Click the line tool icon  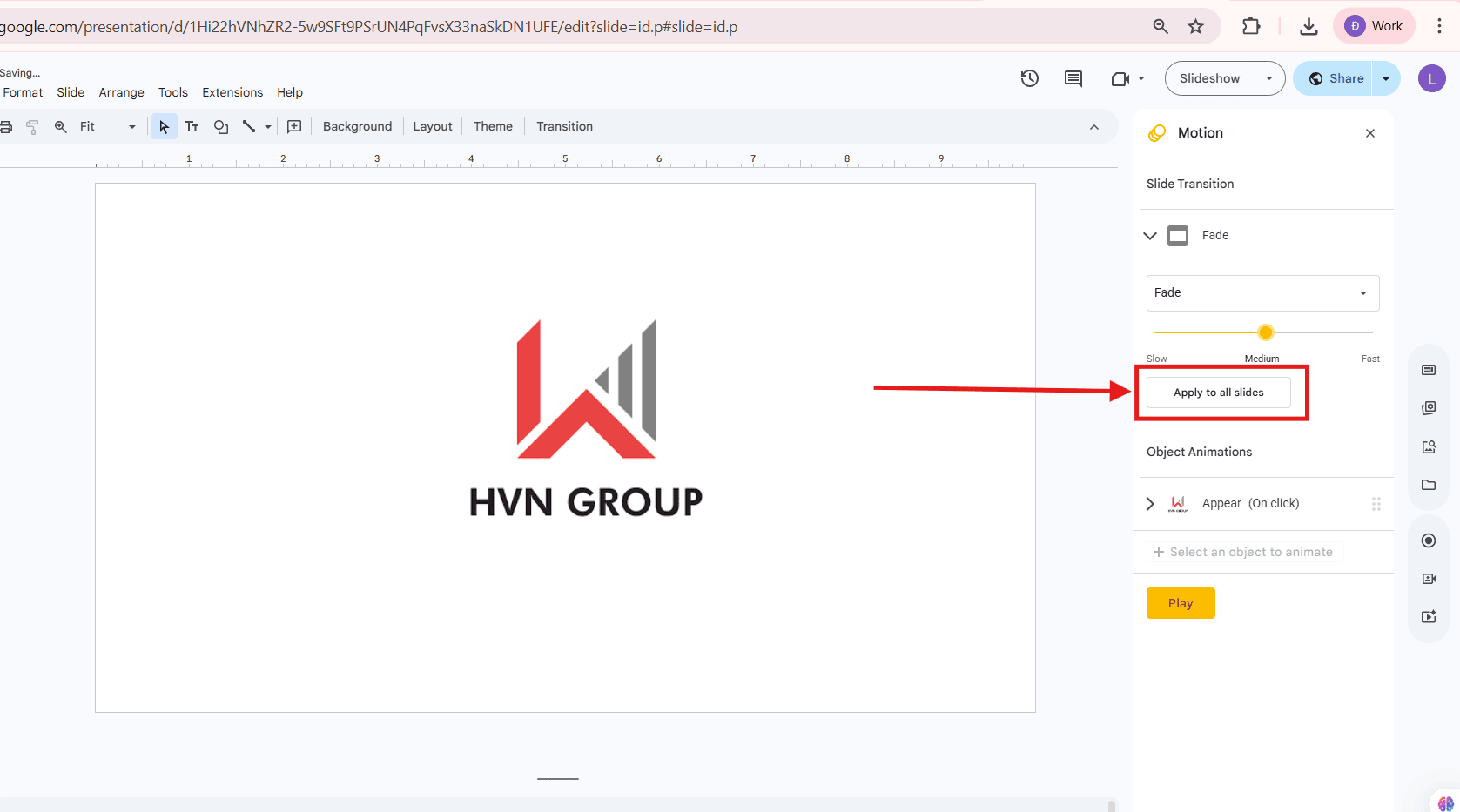pos(249,127)
